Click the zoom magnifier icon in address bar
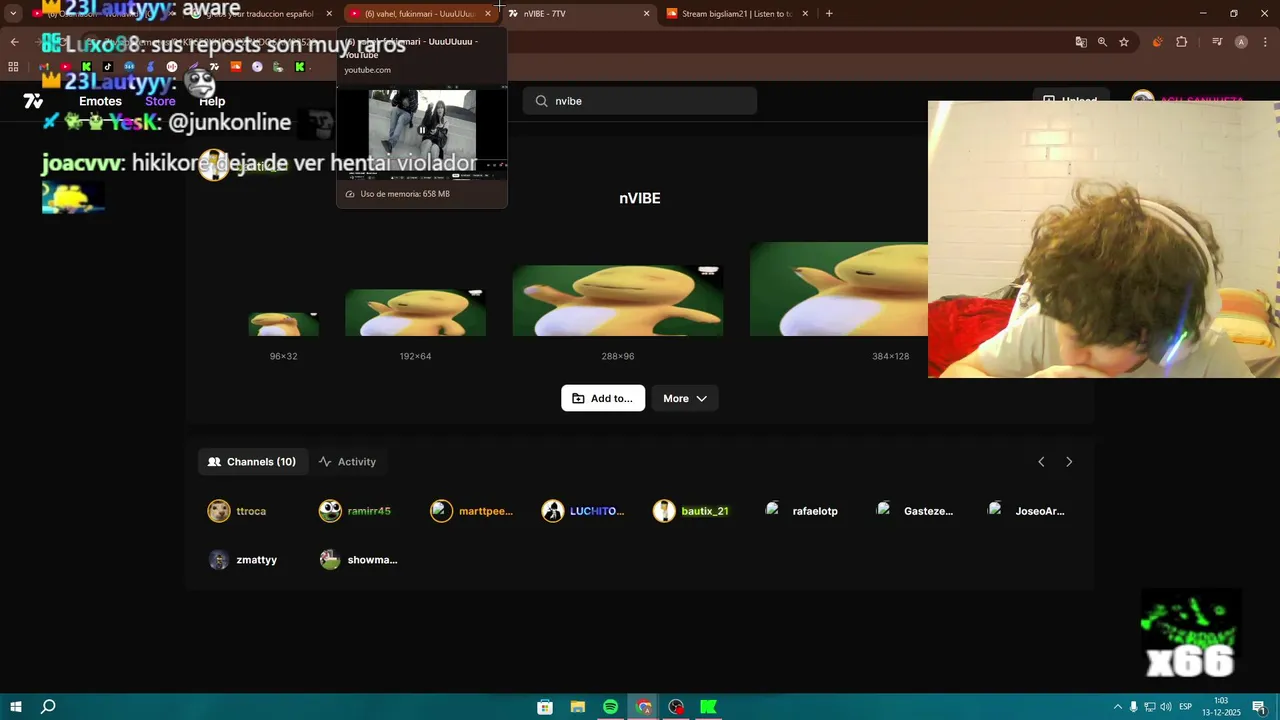Image resolution: width=1280 pixels, height=720 pixels. pyautogui.click(x=1102, y=42)
